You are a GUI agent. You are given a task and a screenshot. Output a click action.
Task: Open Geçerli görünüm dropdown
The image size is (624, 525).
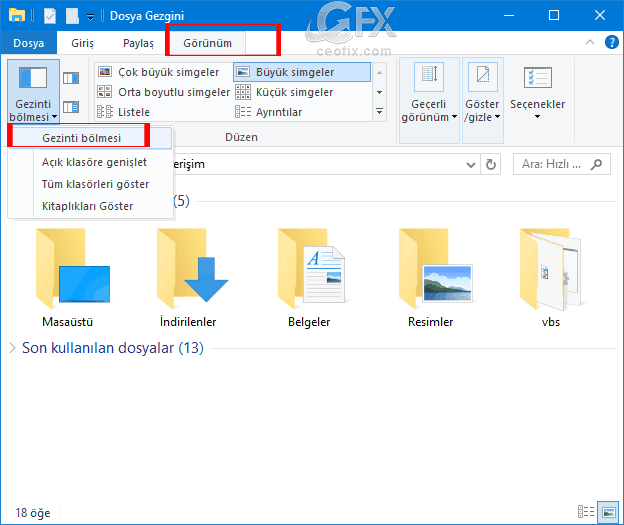[x=429, y=100]
